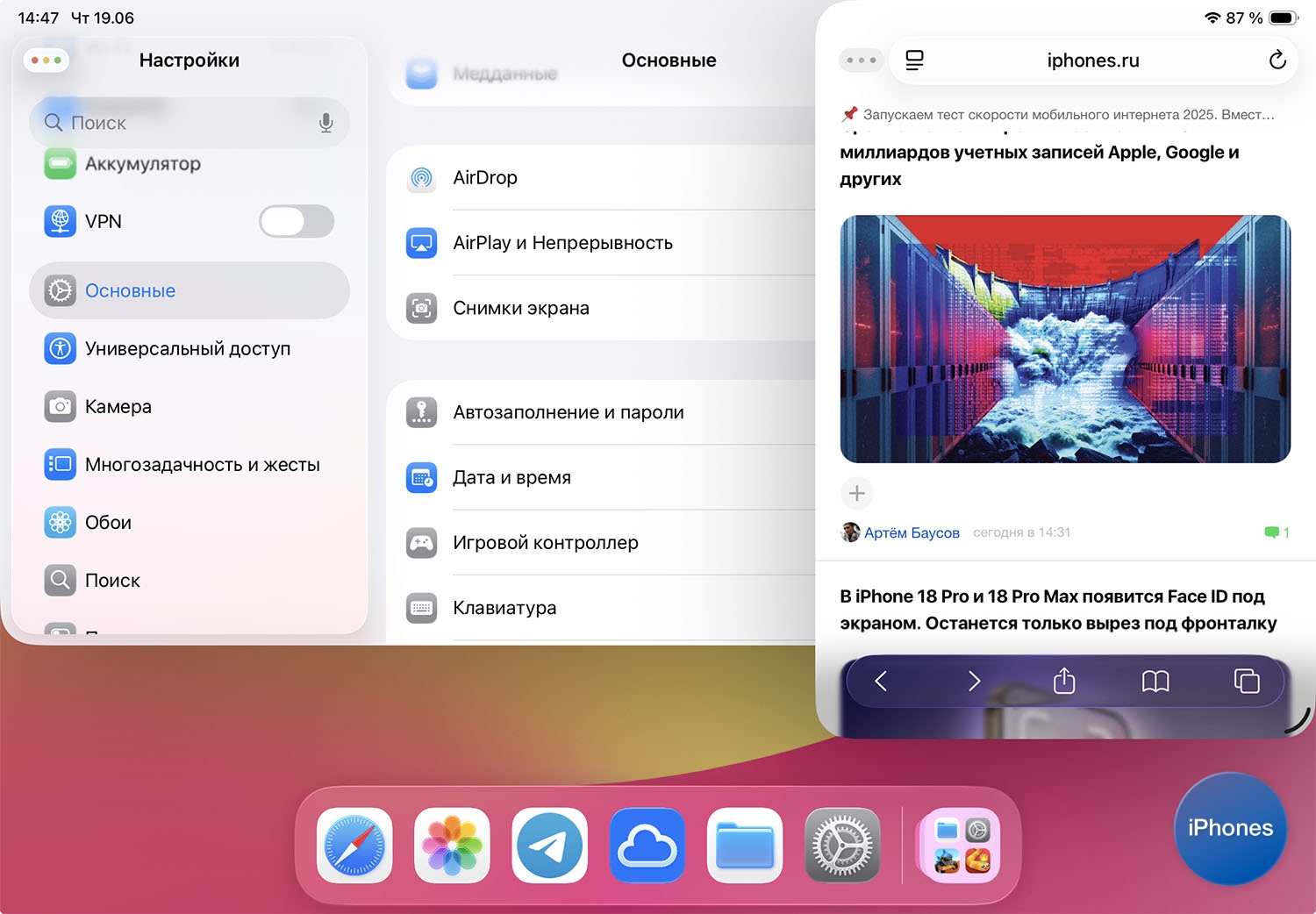Open article headline about учетных записей Apple, Google
Screen dimensions: 1316x914
click(x=1040, y=165)
